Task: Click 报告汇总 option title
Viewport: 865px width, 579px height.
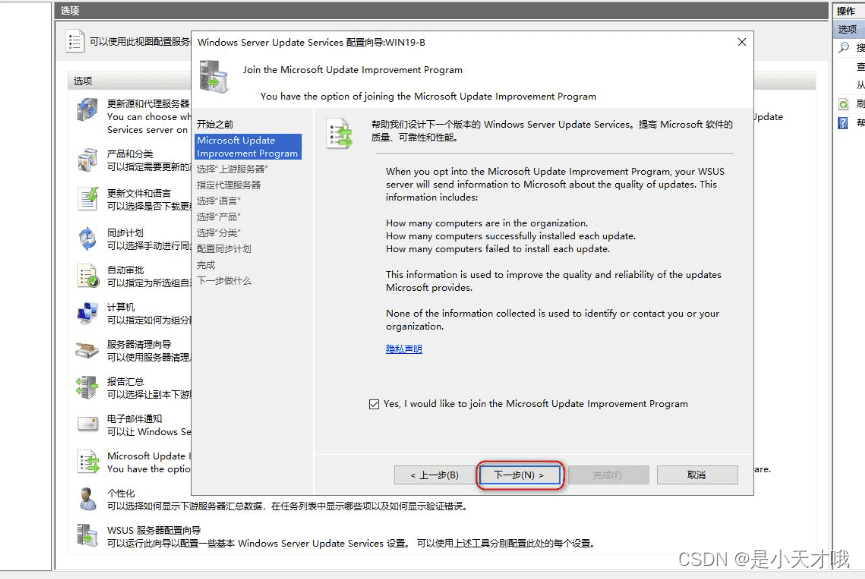Action: click(125, 382)
